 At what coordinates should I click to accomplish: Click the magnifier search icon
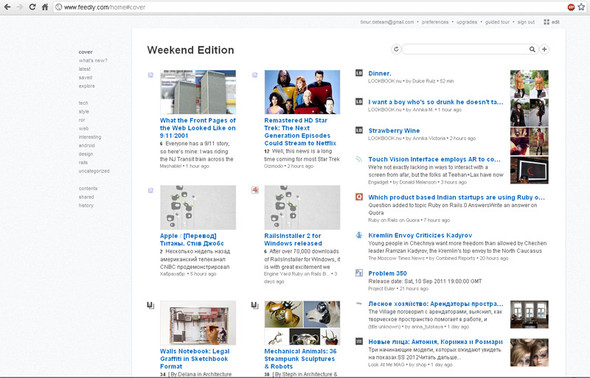(x=532, y=49)
